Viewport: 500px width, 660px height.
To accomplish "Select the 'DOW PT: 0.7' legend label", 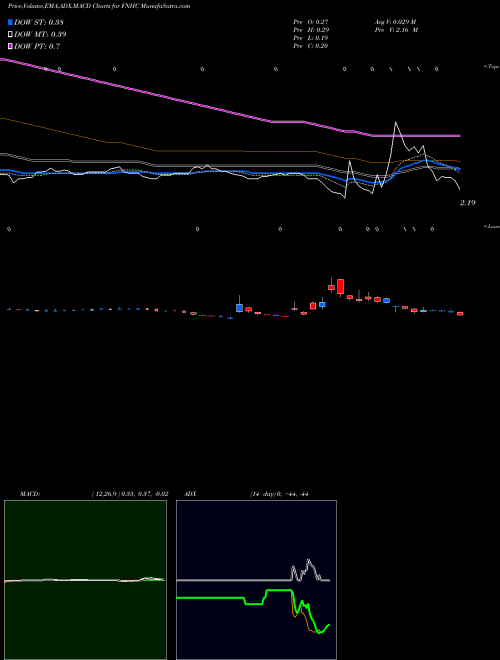I will (x=37, y=46).
